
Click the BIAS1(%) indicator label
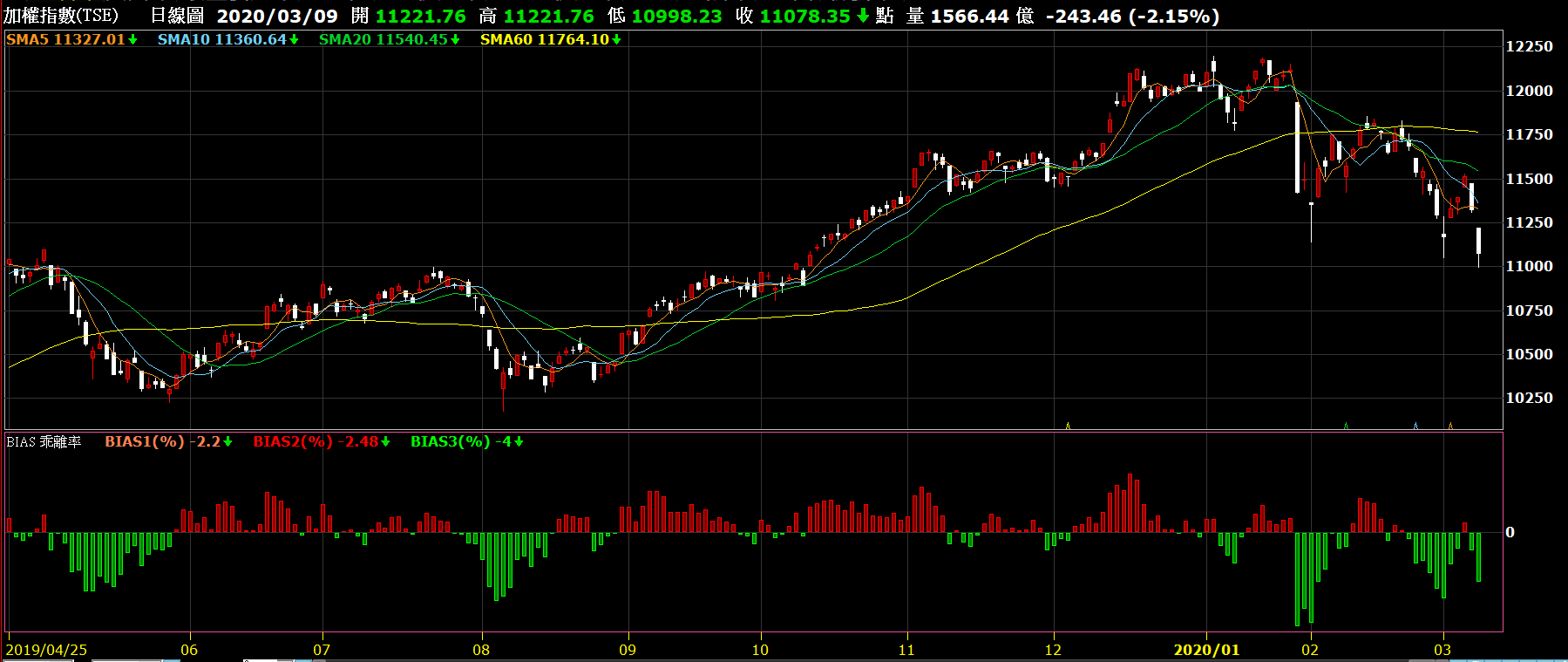pos(145,442)
